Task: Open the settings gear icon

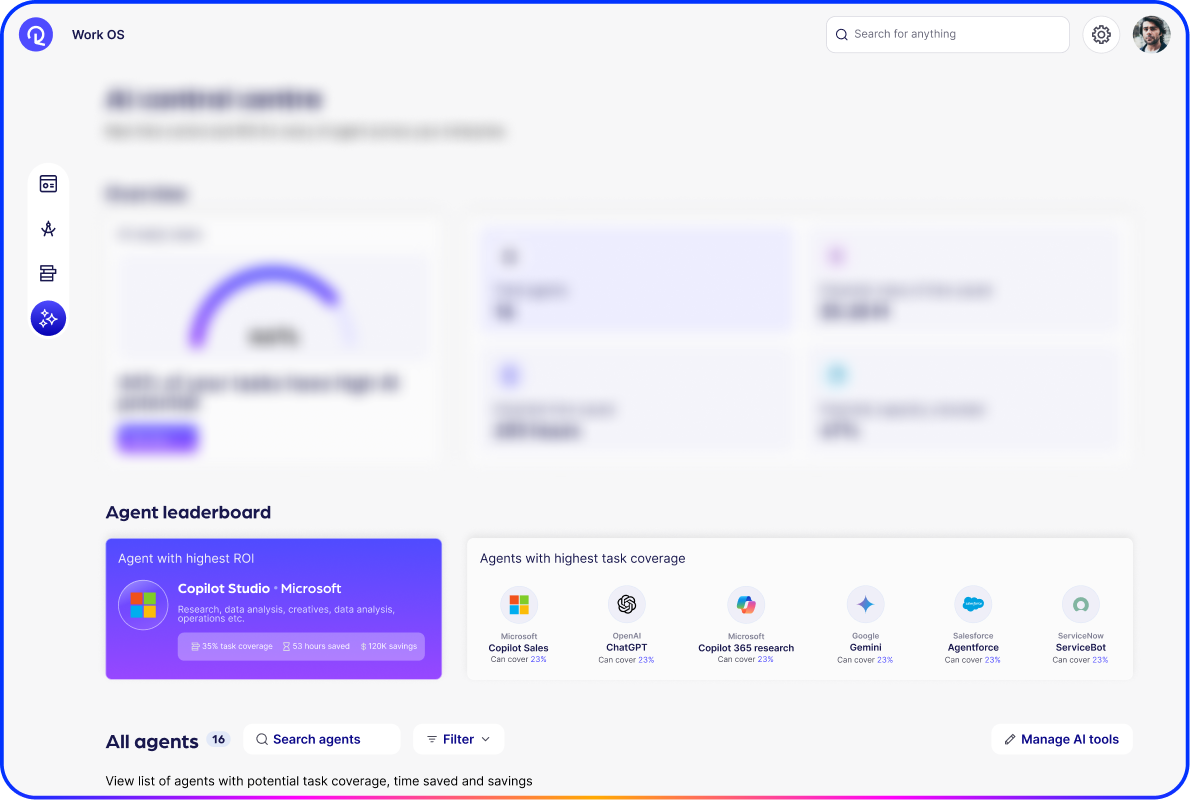Action: (x=1101, y=34)
